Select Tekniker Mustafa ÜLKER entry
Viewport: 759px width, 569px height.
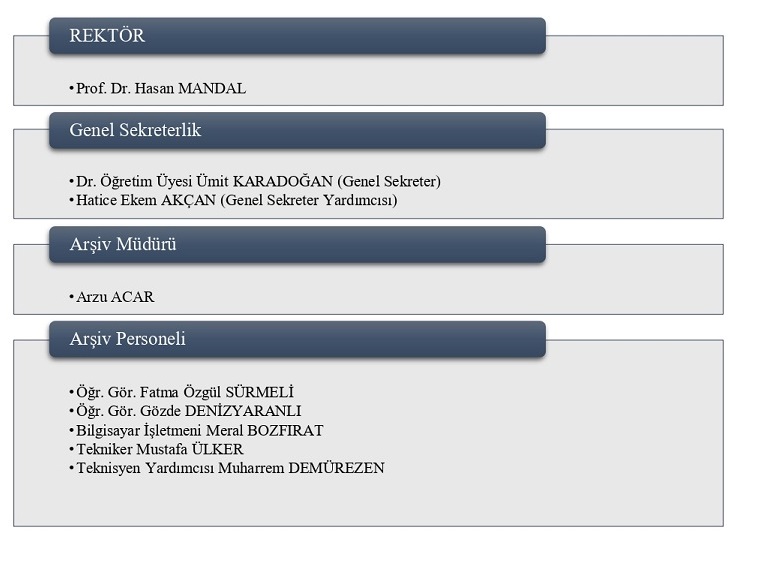pyautogui.click(x=160, y=449)
